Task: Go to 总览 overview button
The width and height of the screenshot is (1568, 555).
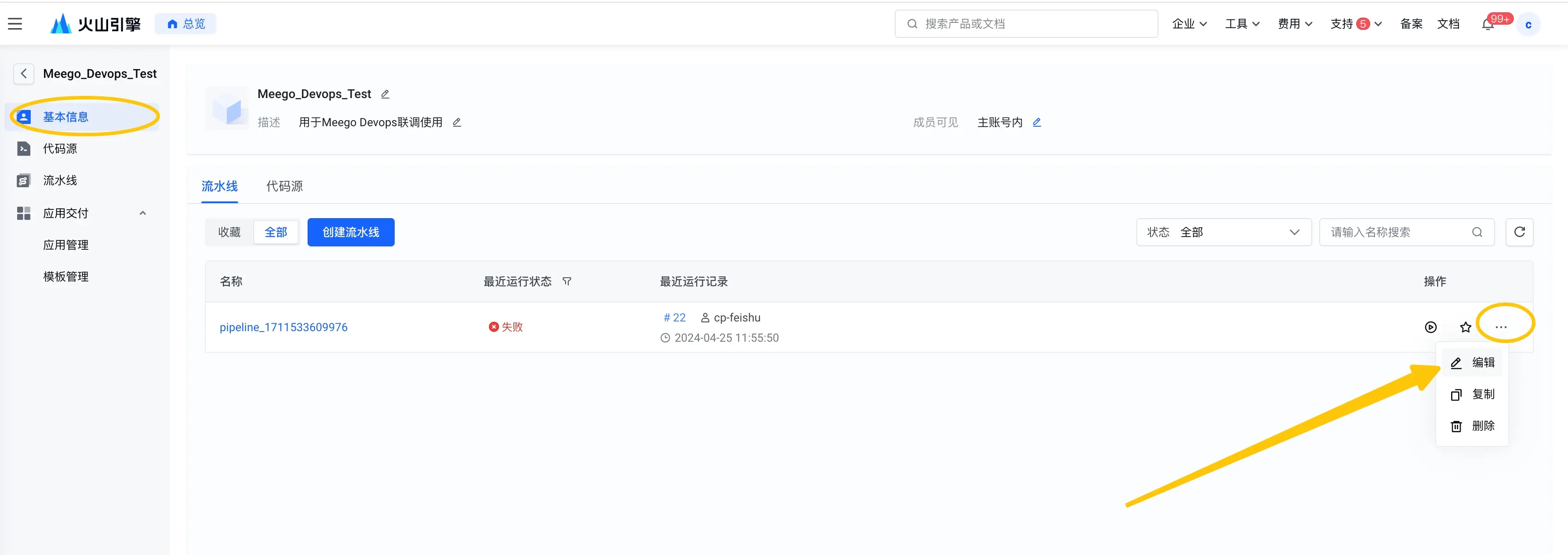Action: click(x=185, y=24)
